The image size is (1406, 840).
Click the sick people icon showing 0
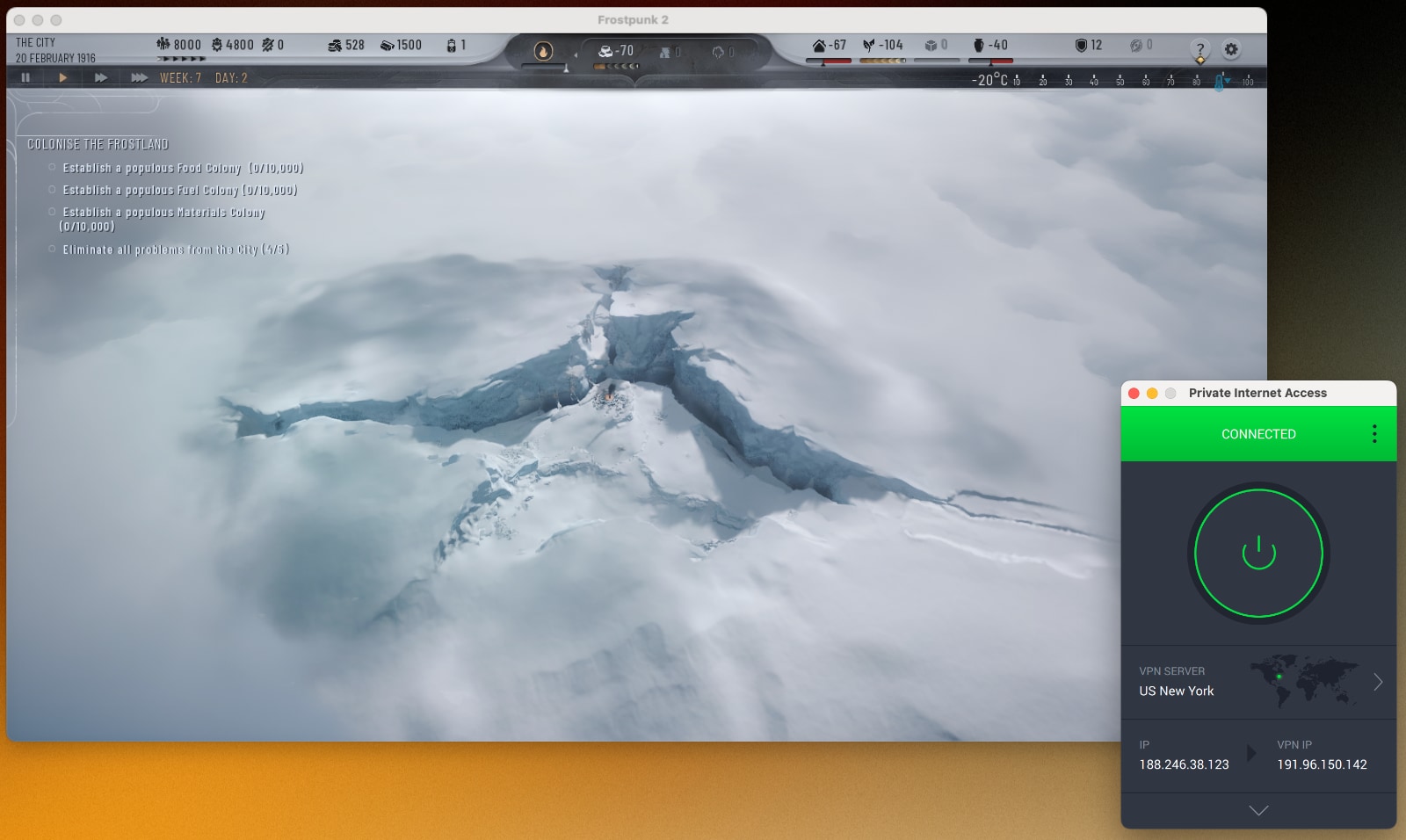[x=268, y=45]
